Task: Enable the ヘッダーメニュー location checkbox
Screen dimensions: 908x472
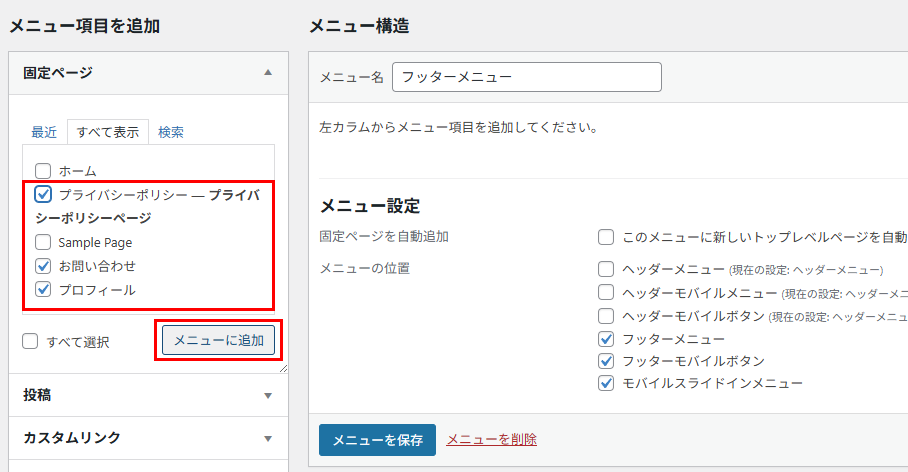Action: [606, 269]
